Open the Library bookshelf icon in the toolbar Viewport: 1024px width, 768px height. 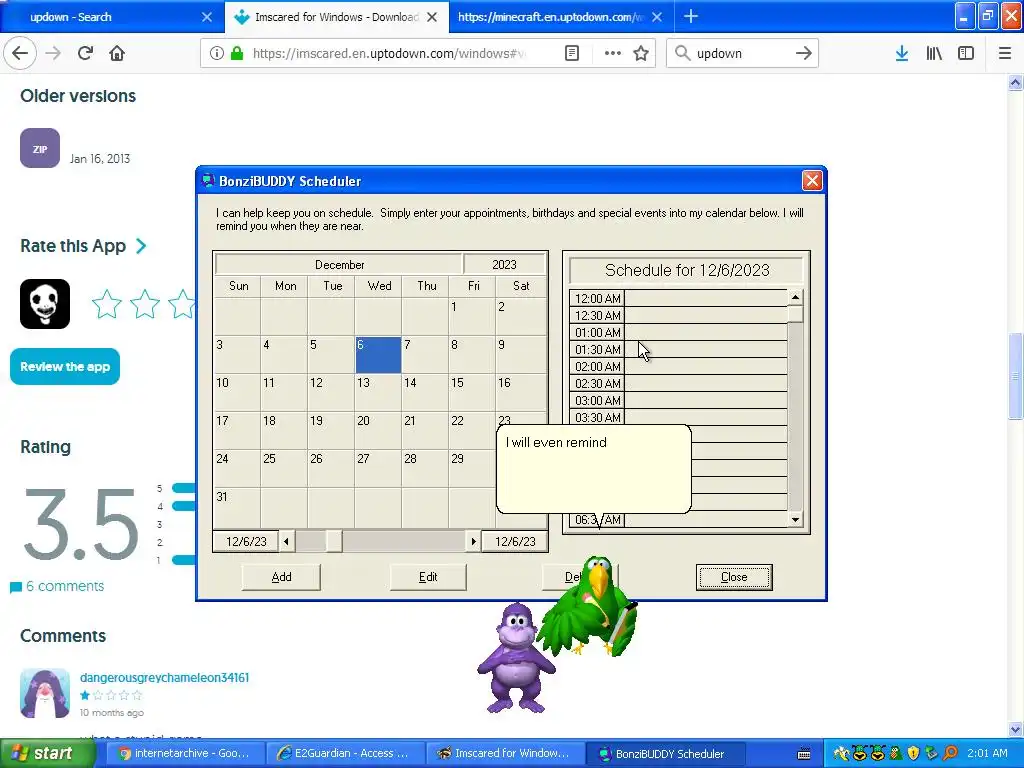tap(934, 53)
